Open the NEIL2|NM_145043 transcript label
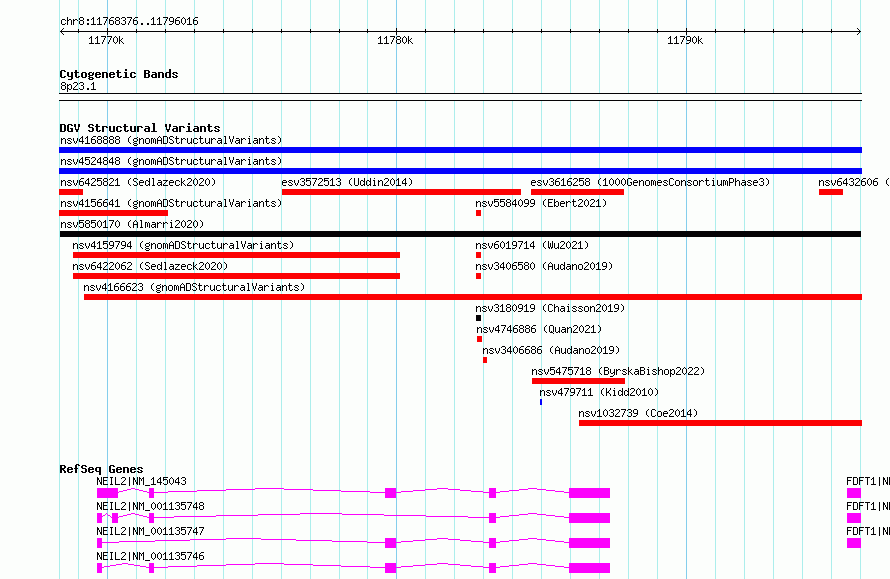 tap(141, 481)
